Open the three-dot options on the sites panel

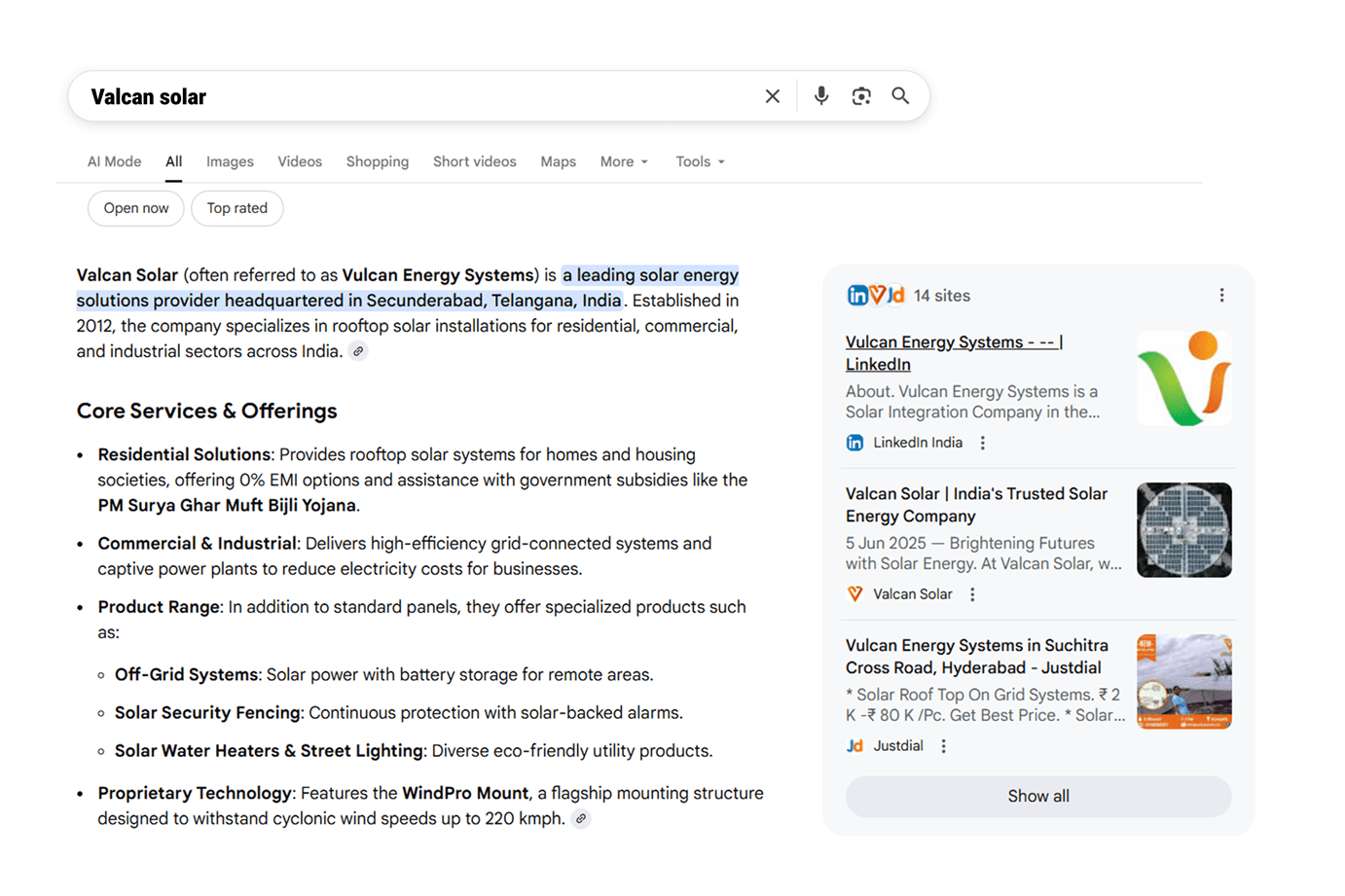(x=1221, y=294)
